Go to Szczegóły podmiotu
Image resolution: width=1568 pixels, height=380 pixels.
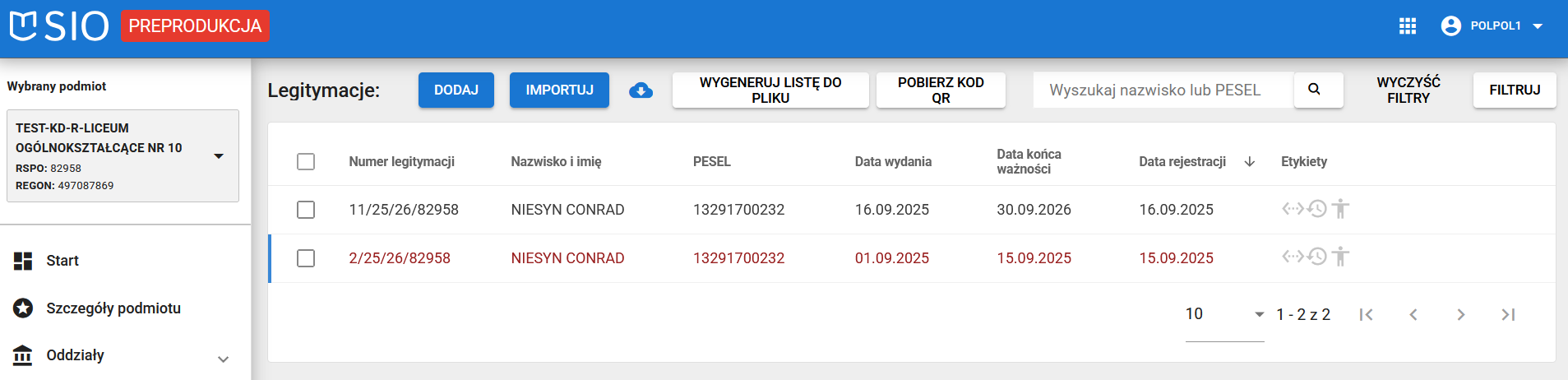coord(113,308)
